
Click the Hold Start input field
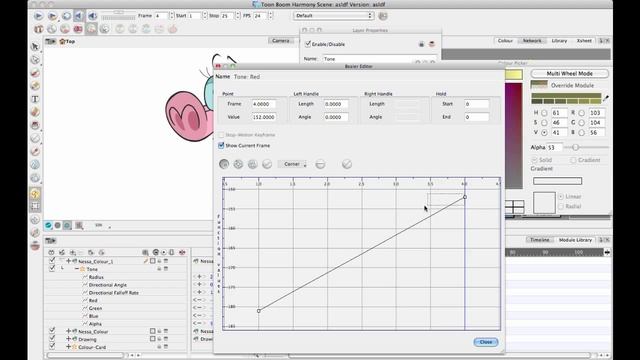coord(476,104)
